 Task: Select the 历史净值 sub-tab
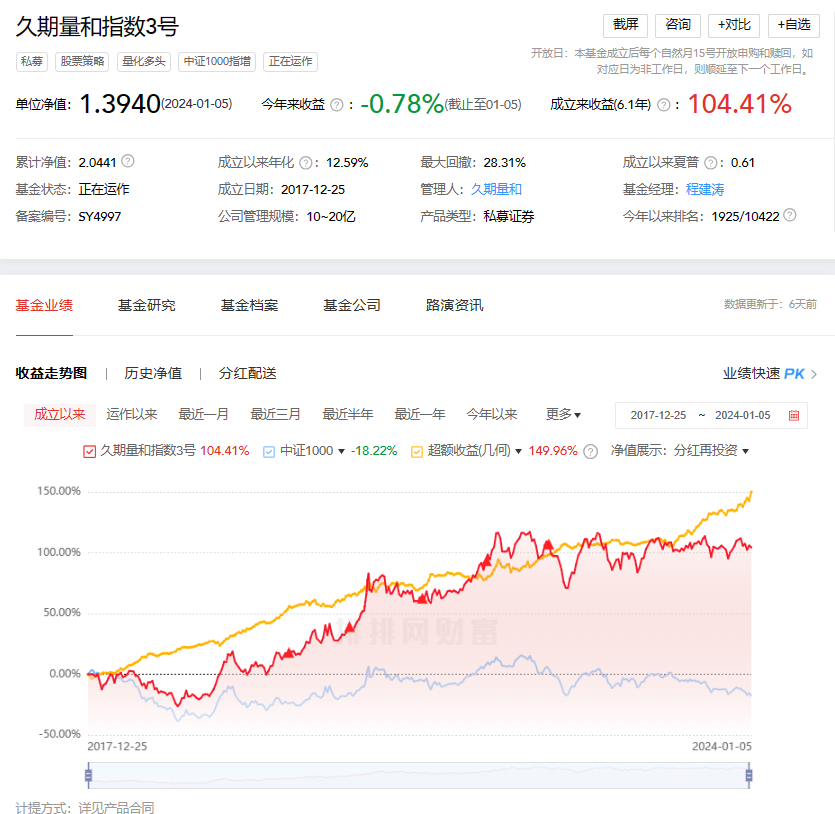coord(153,373)
